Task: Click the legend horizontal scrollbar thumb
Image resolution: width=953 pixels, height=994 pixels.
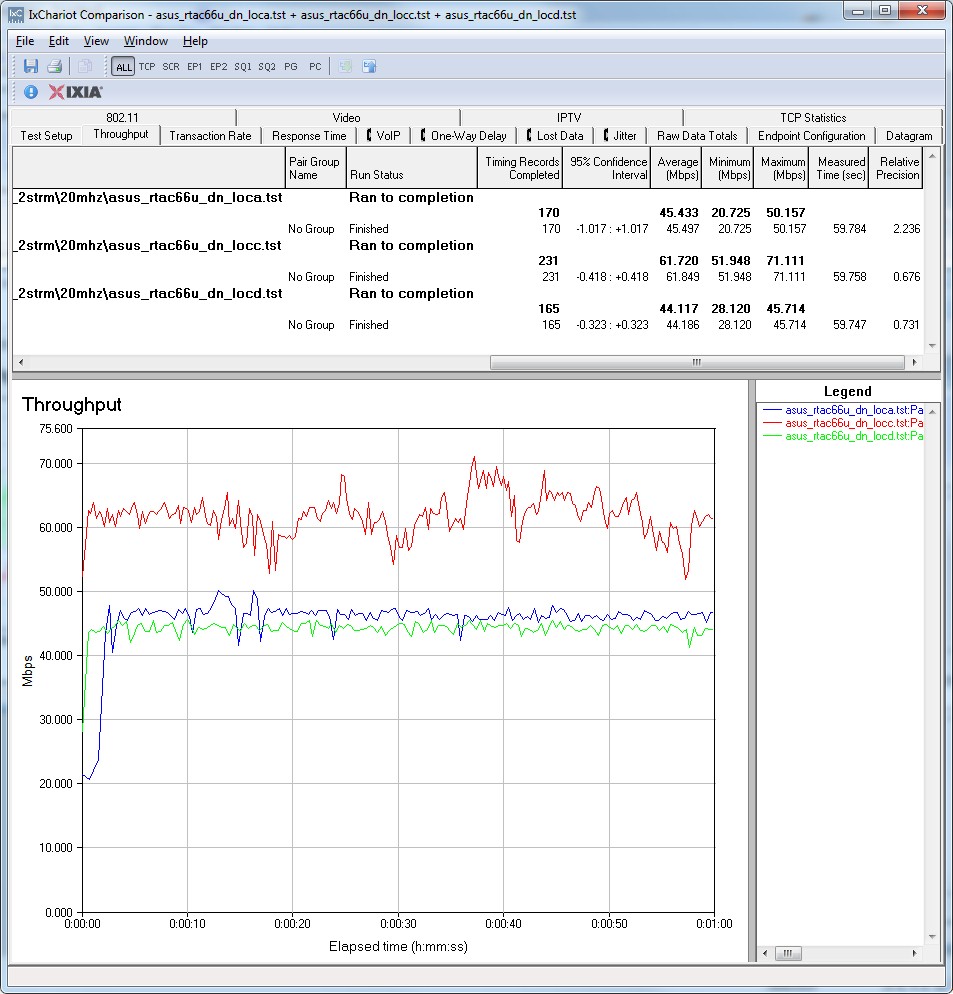Action: coord(788,953)
